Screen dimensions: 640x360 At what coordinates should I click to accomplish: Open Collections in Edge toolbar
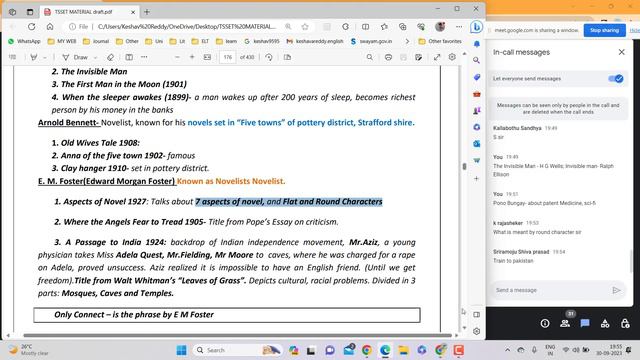pyautogui.click(x=402, y=27)
